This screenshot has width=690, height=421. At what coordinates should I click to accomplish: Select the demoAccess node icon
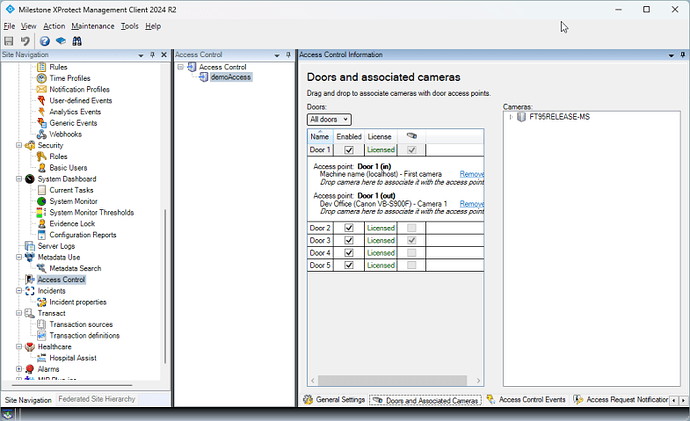(203, 77)
